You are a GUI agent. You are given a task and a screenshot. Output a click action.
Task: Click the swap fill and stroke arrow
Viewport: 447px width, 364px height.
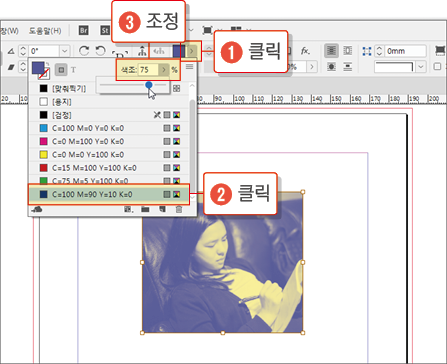coord(47,63)
